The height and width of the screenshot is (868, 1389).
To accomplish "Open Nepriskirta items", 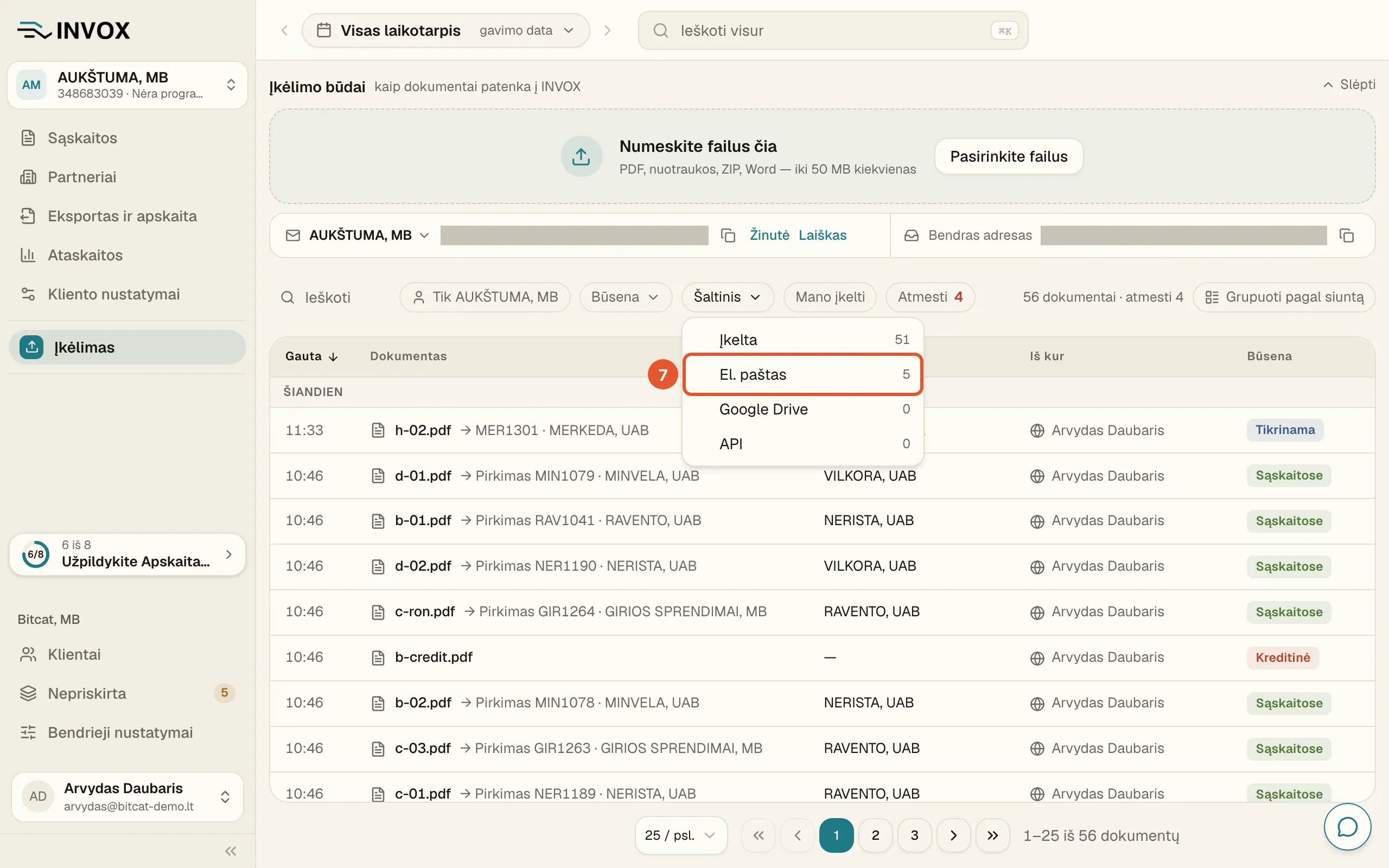I will pyautogui.click(x=128, y=693).
